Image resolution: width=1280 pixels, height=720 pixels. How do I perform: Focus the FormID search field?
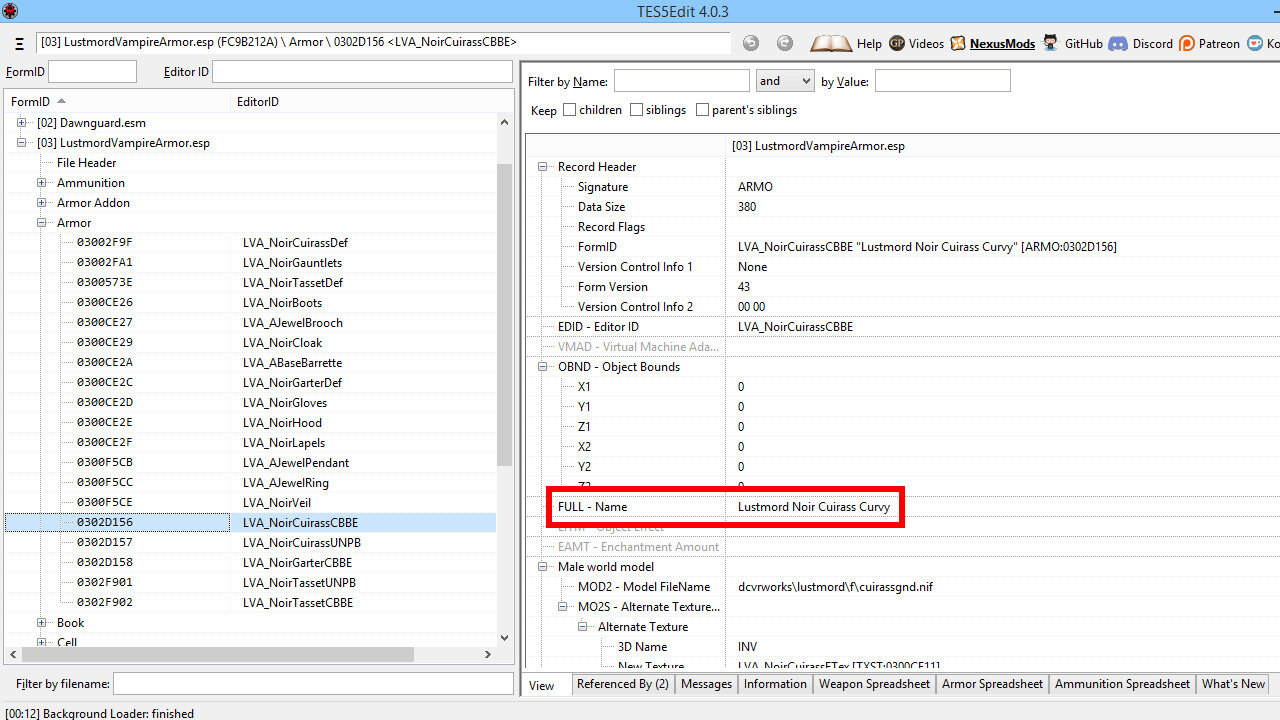point(92,72)
